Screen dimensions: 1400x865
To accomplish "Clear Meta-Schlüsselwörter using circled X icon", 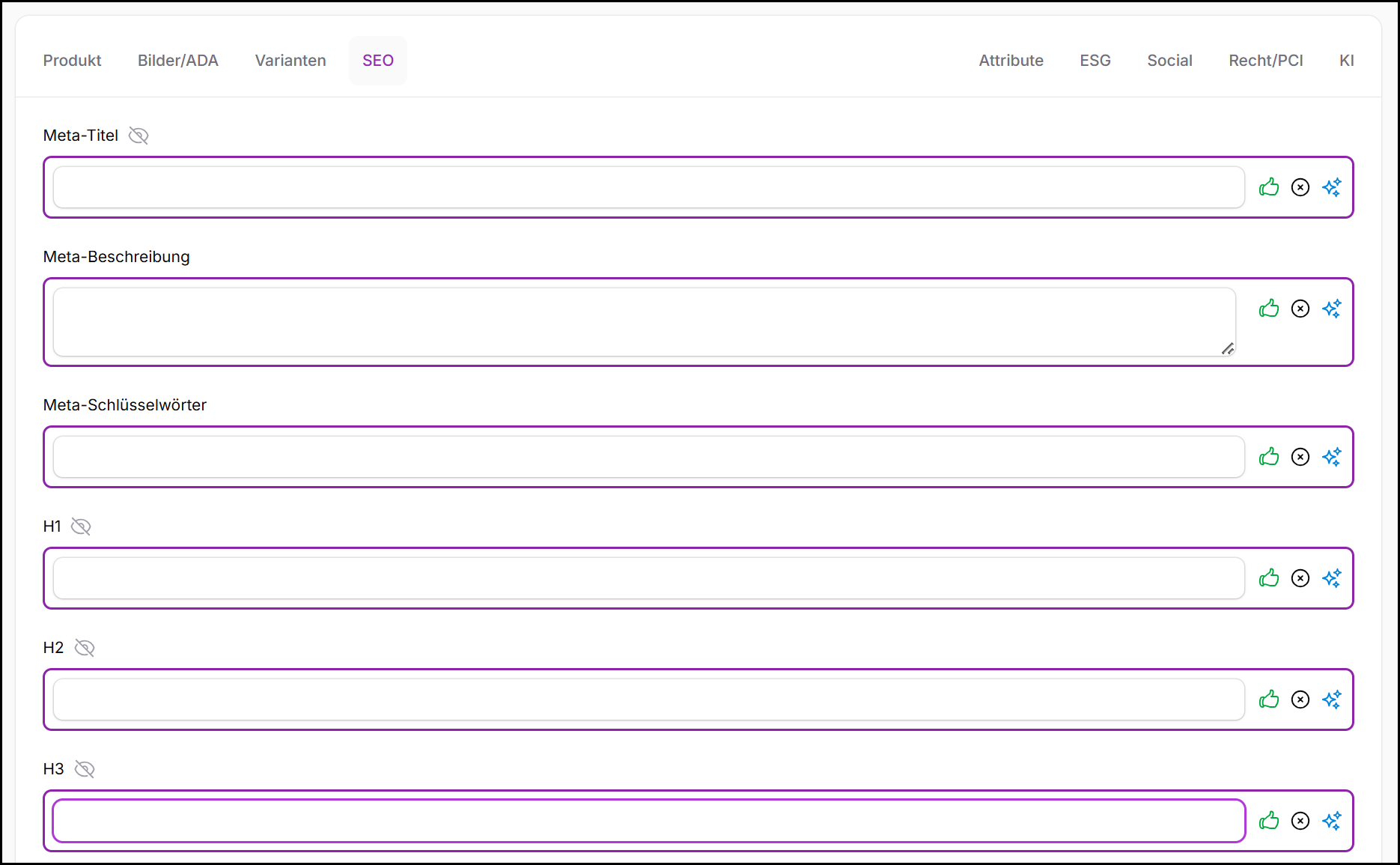I will pyautogui.click(x=1300, y=457).
